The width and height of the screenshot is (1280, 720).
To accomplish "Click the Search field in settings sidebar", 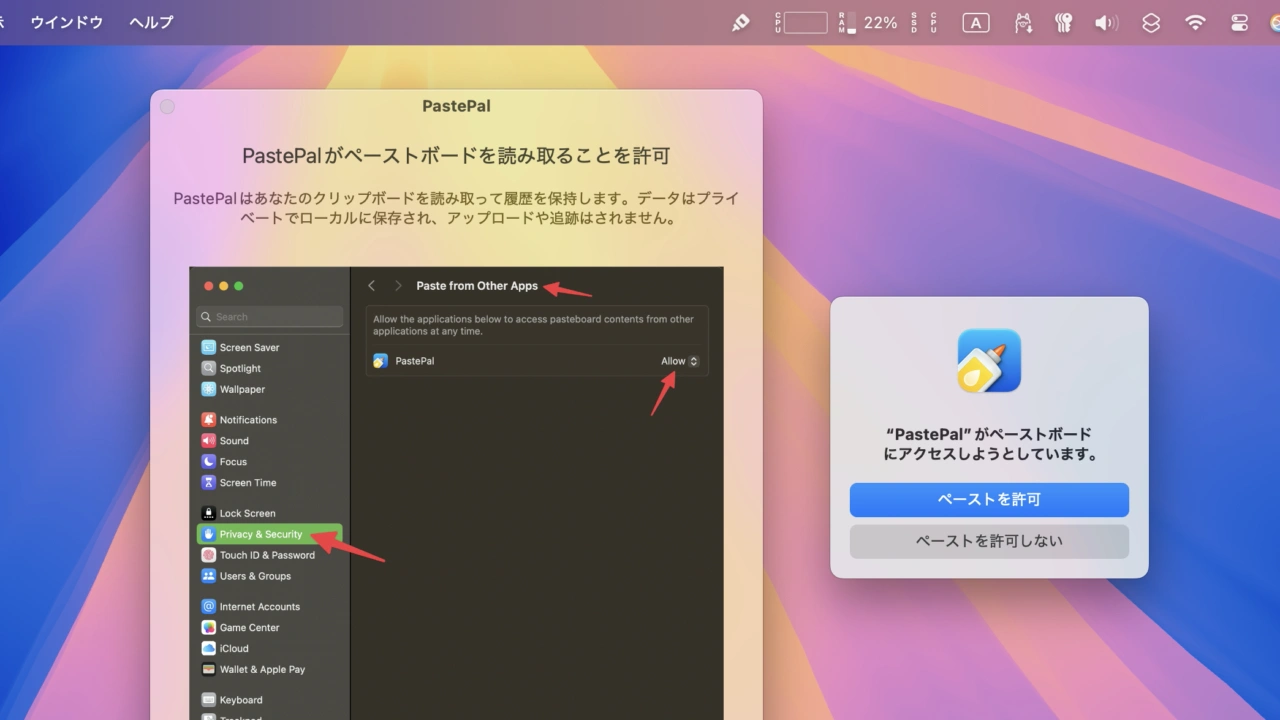I will tap(270, 317).
